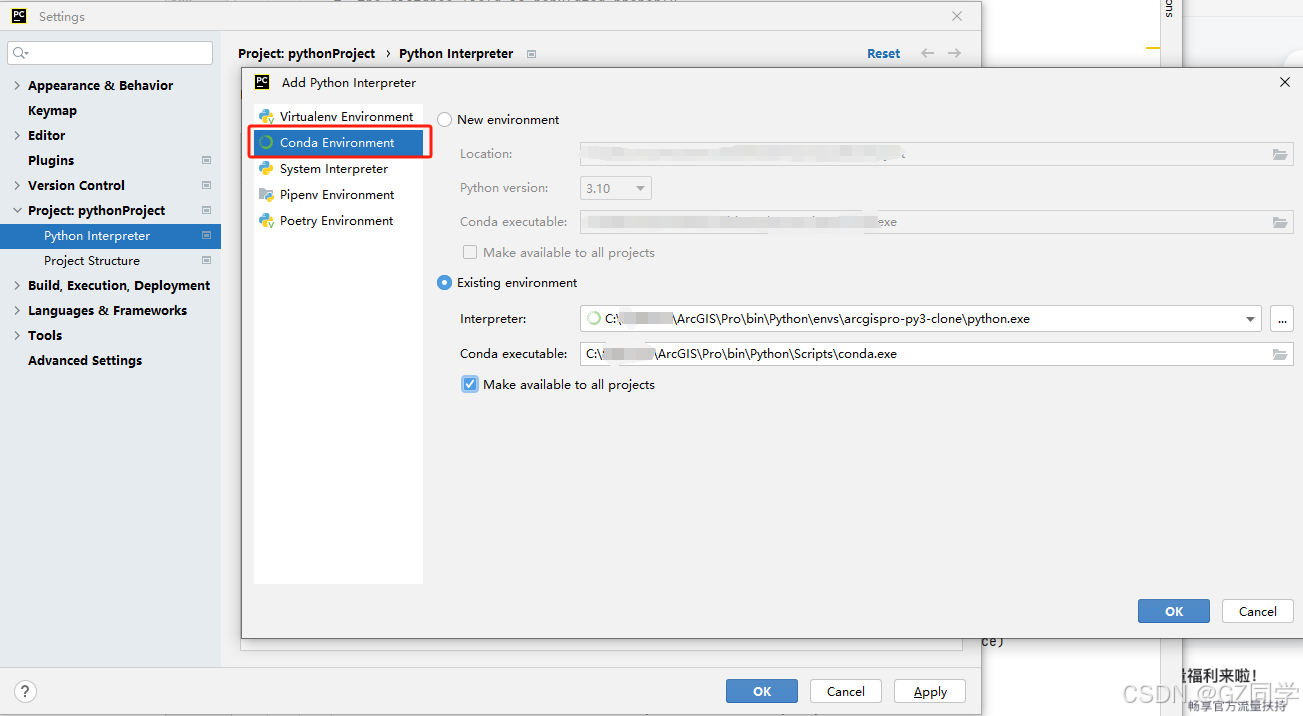
Task: Click the help question mark icon
Action: tap(26, 691)
